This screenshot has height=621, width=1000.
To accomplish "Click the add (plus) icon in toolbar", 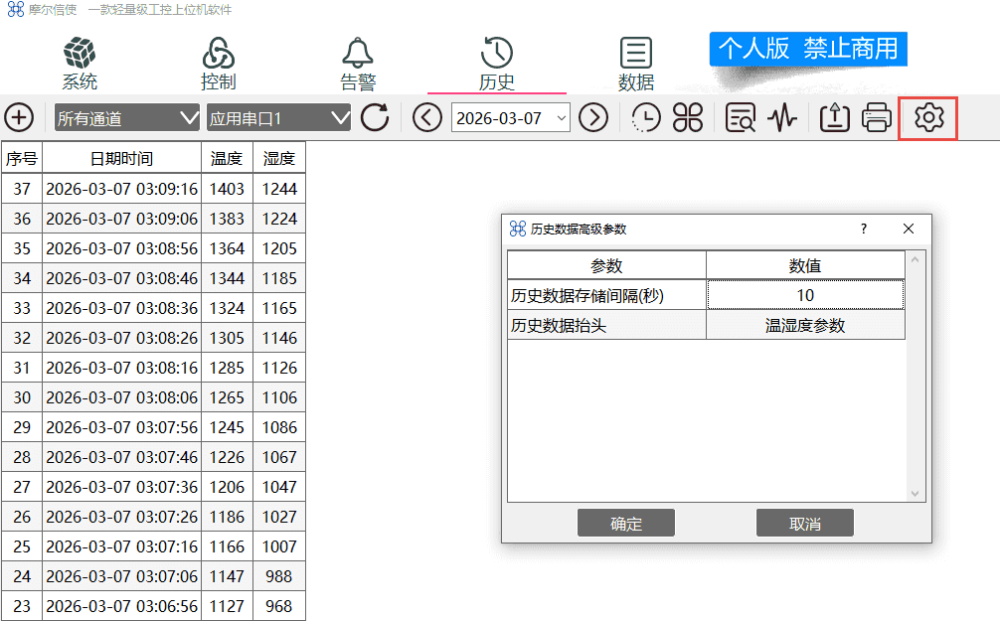I will (19, 118).
